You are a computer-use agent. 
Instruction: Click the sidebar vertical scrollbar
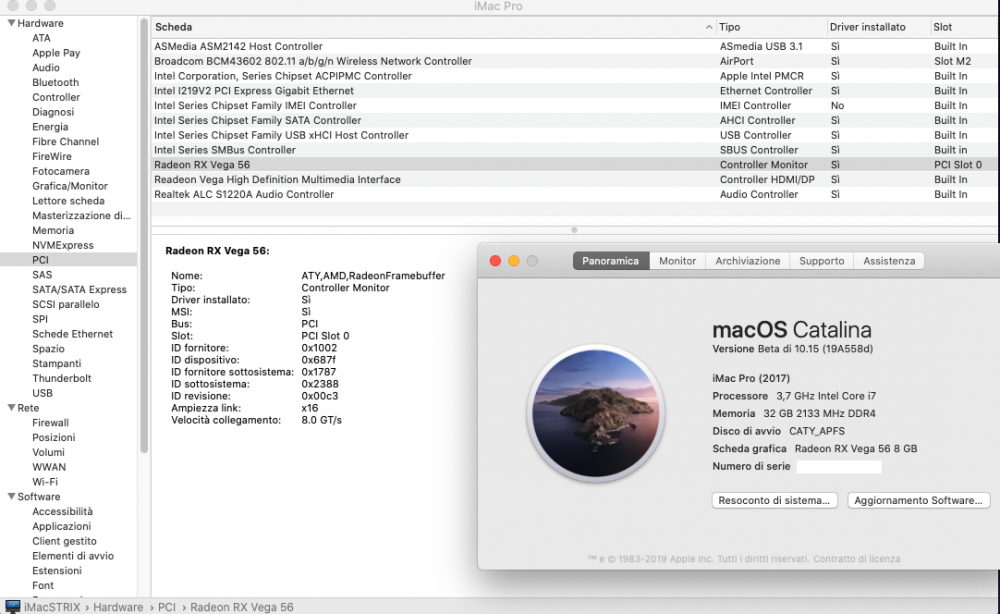[144, 236]
